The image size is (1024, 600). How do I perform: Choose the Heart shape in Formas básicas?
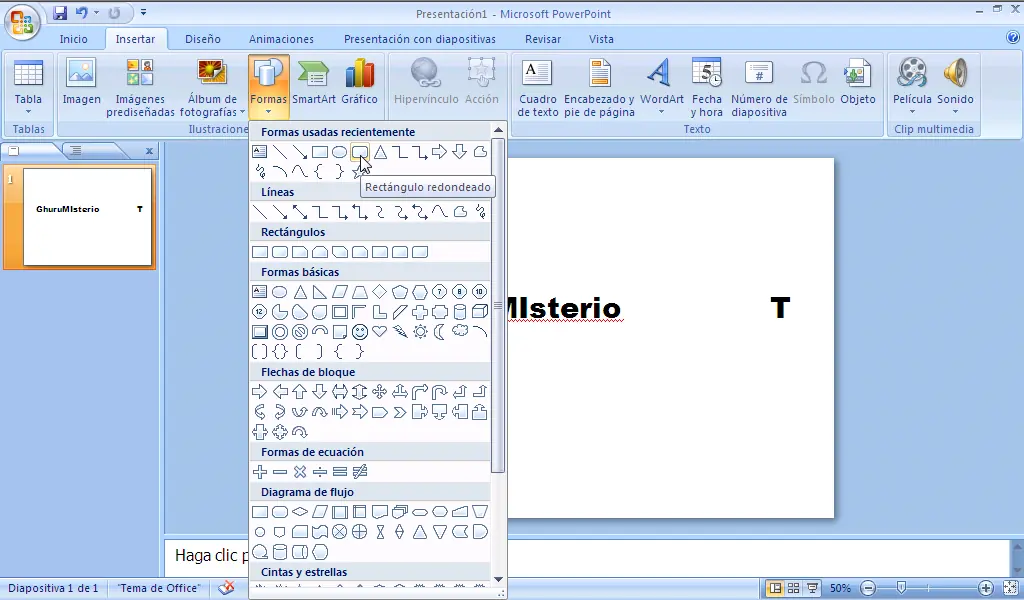[x=379, y=332]
